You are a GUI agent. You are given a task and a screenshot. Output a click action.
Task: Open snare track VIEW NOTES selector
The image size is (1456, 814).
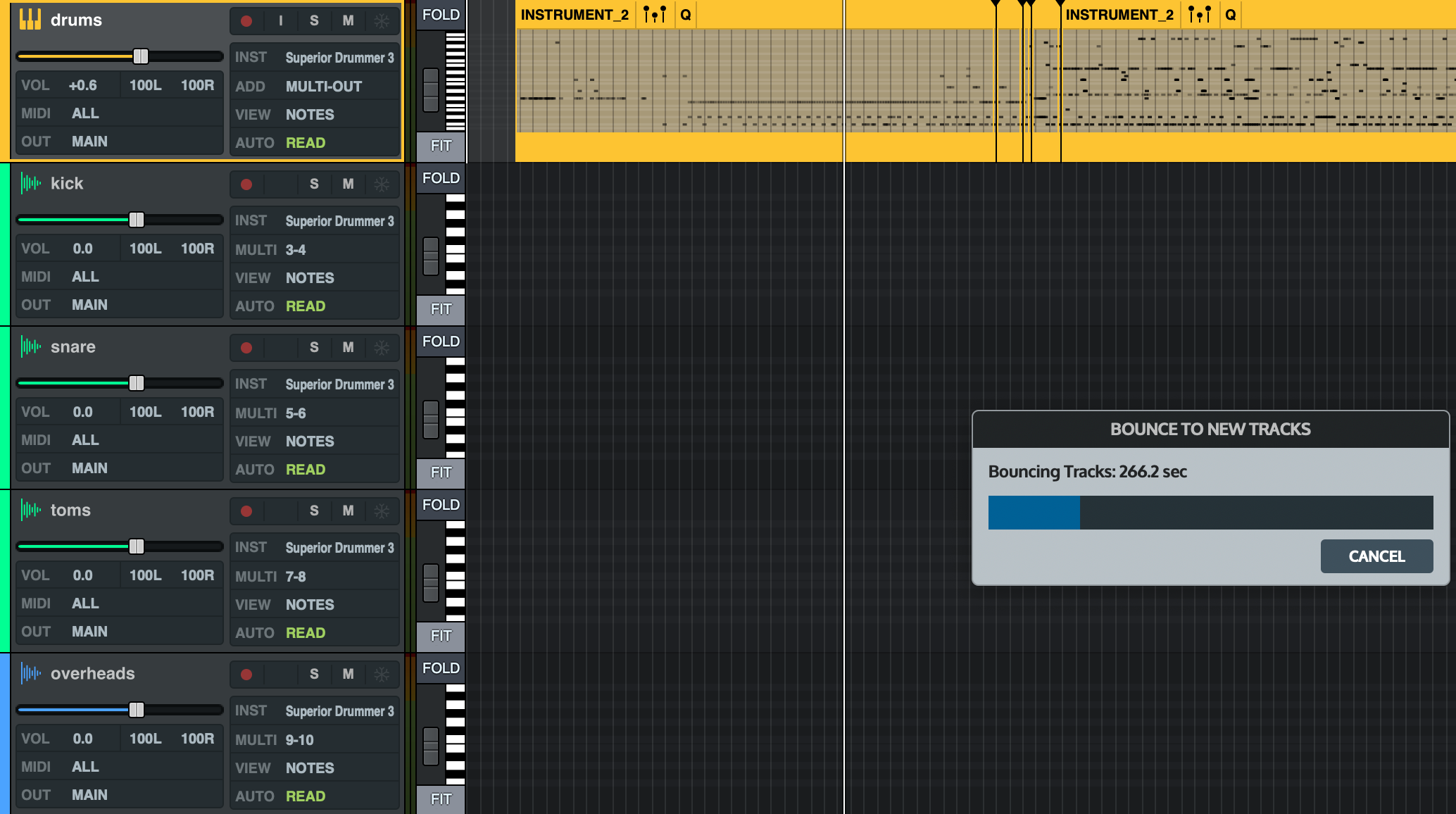[x=310, y=442]
